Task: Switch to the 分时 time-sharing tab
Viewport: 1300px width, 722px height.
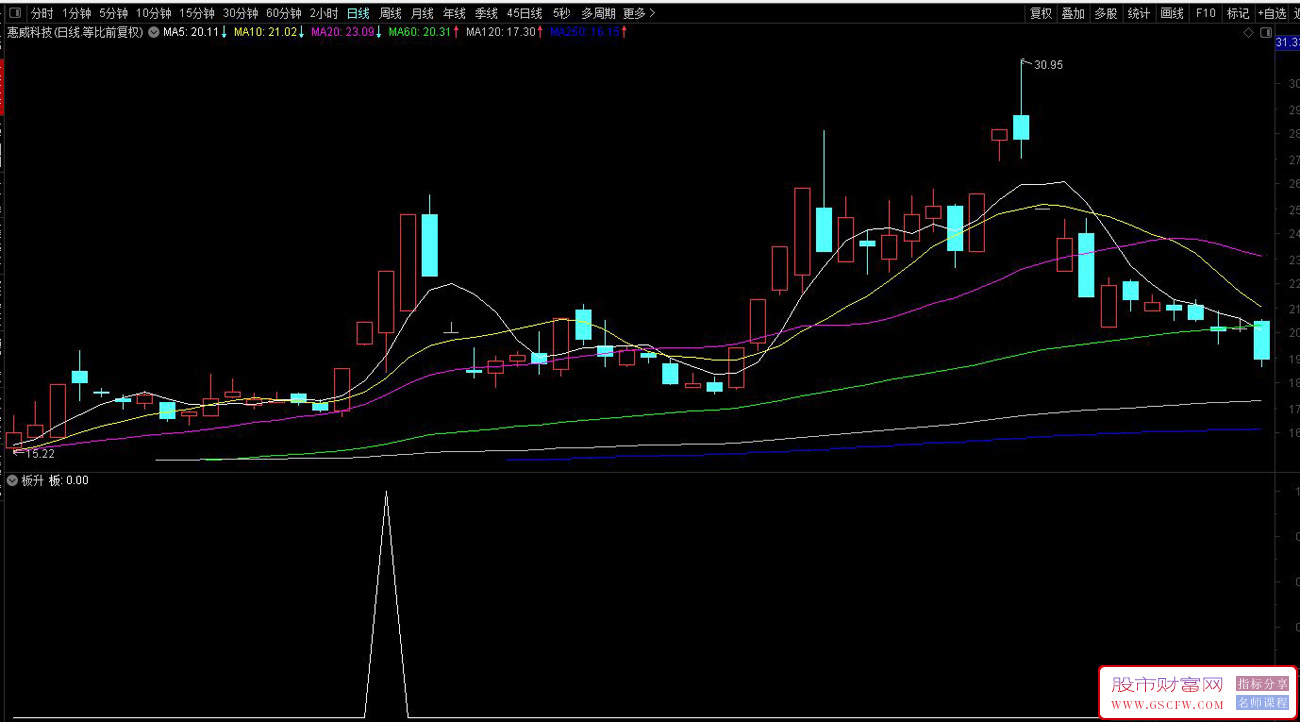Action: point(42,14)
